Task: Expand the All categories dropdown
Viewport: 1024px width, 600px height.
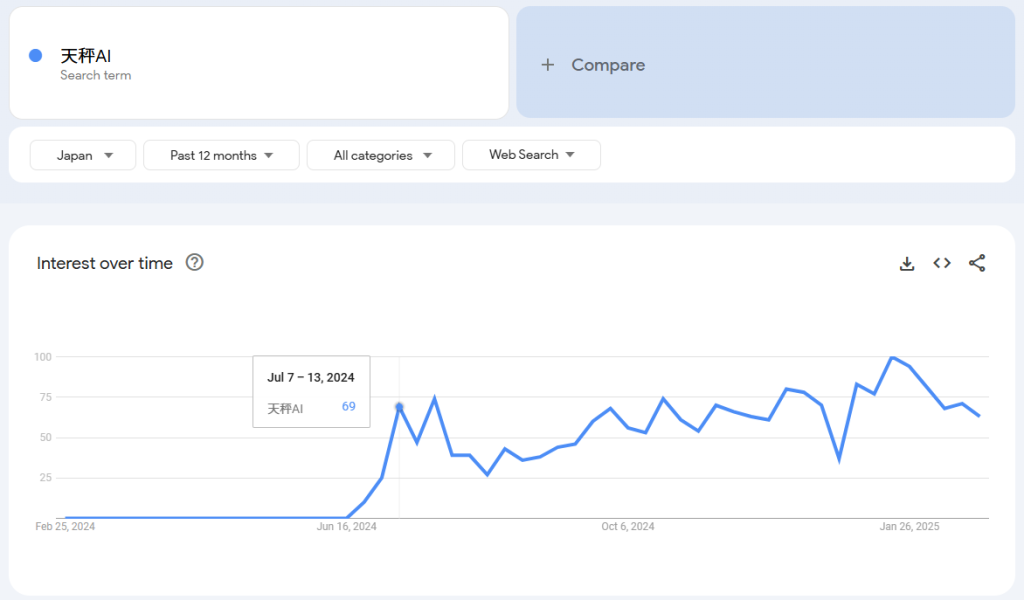Action: pos(381,155)
